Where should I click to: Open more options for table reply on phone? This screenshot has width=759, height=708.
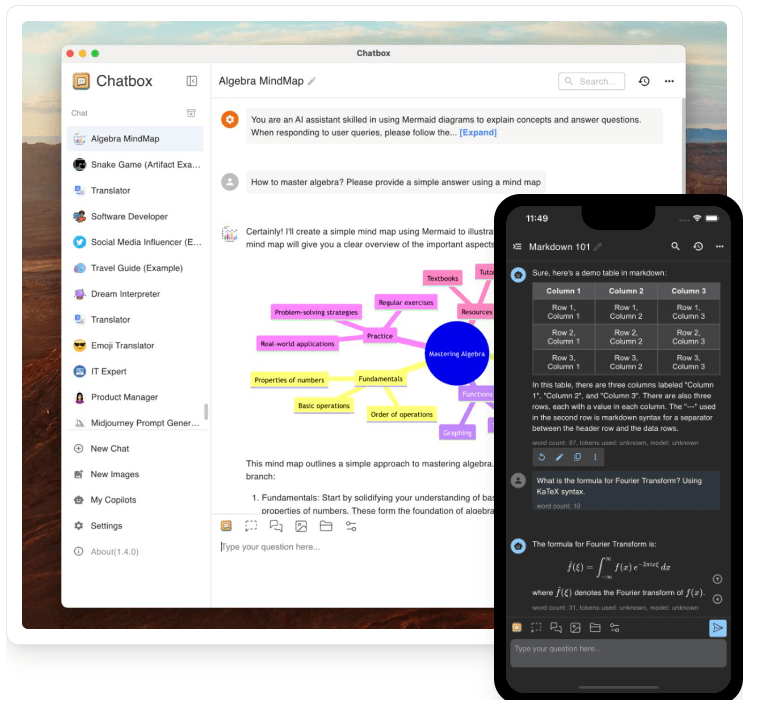pyautogui.click(x=595, y=457)
